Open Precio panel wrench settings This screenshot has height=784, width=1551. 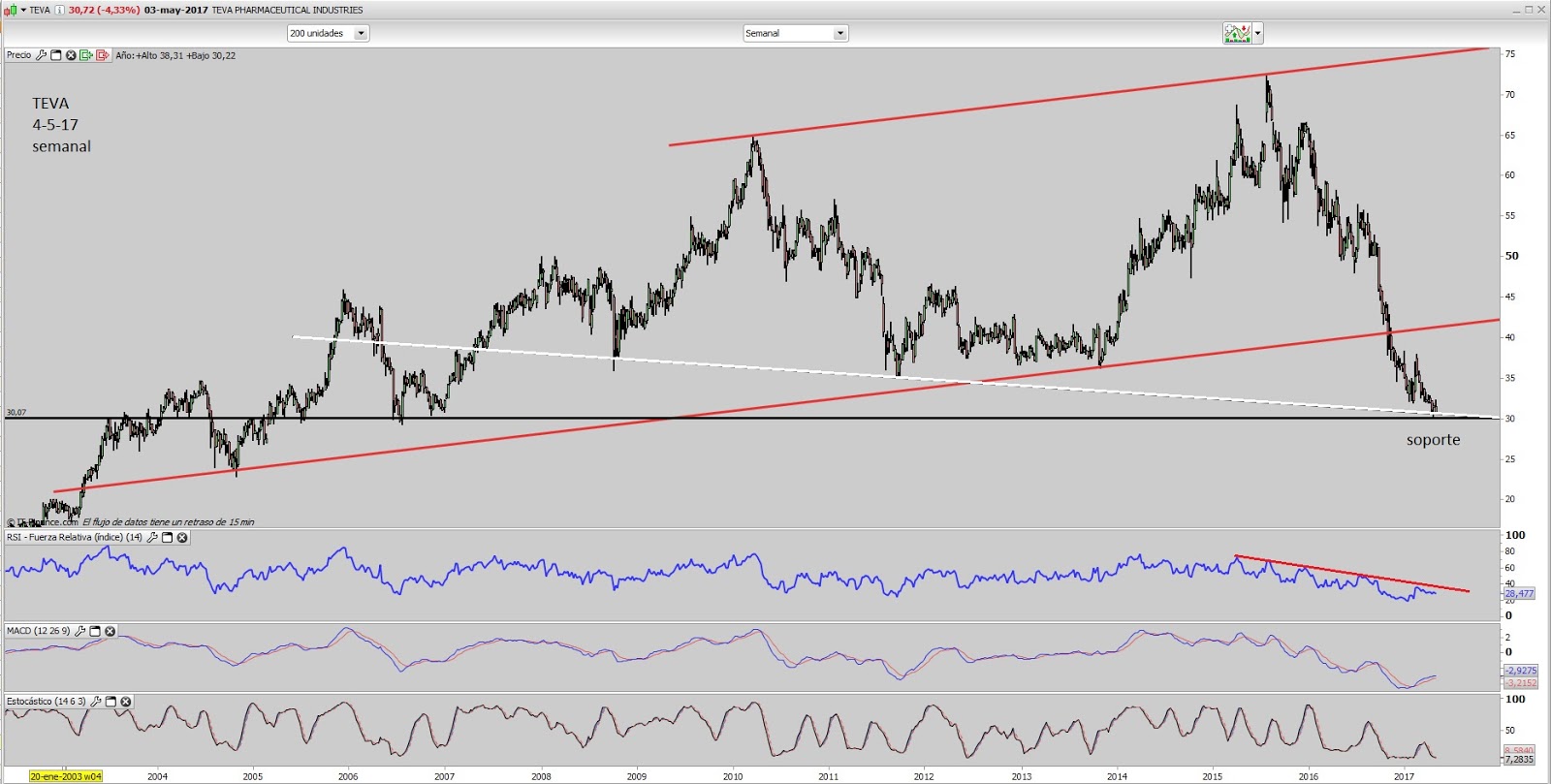click(41, 55)
